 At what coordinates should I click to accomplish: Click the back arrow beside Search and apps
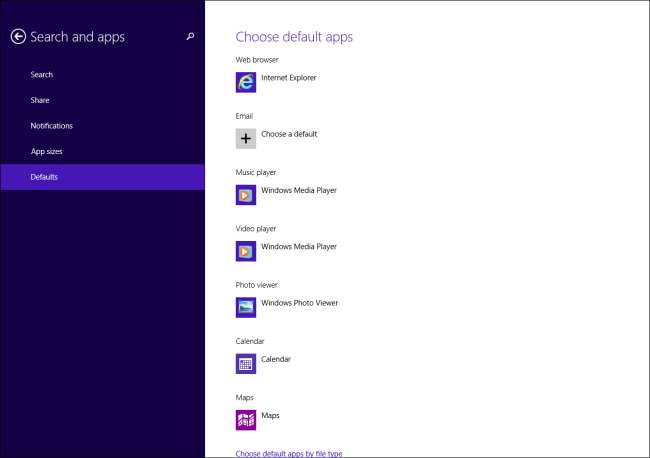pos(18,36)
